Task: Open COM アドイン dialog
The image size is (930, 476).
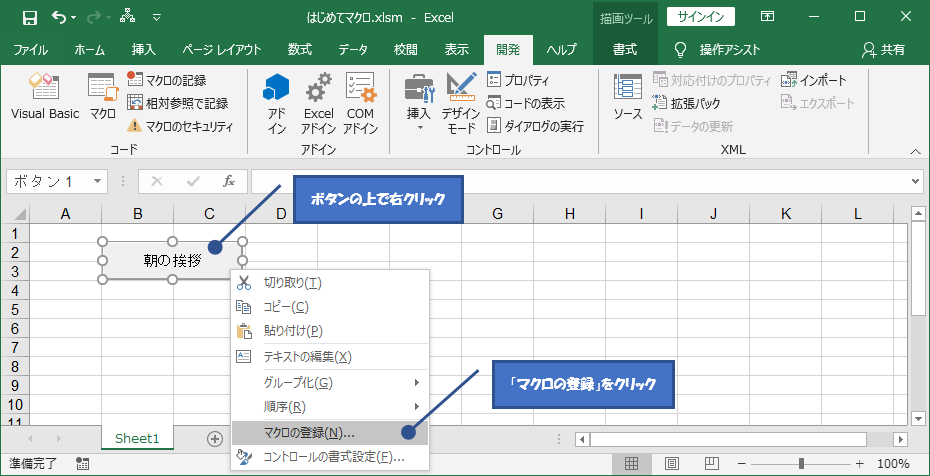Action: click(x=361, y=104)
